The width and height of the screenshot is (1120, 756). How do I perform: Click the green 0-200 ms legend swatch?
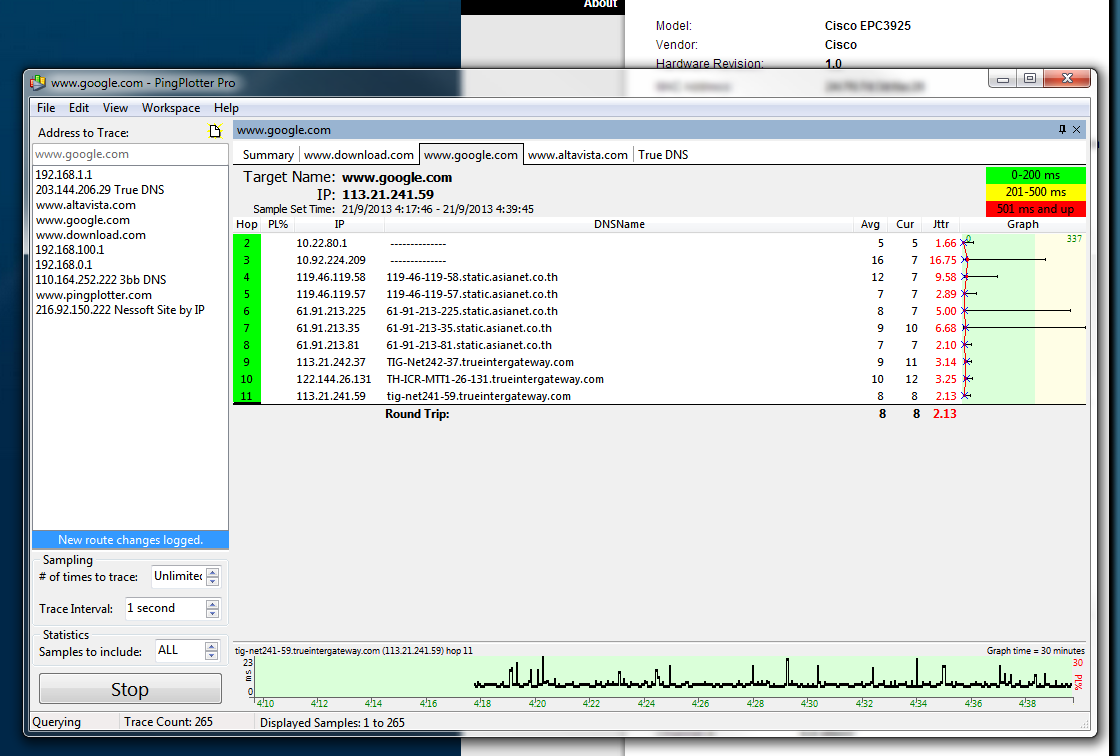[1035, 175]
